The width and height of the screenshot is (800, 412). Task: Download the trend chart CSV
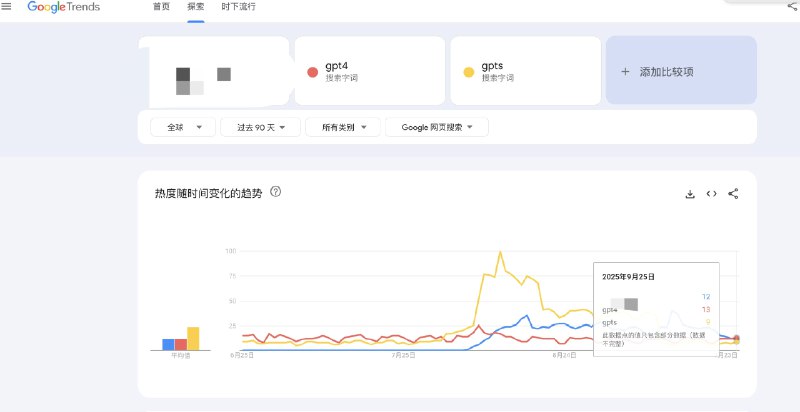point(690,194)
